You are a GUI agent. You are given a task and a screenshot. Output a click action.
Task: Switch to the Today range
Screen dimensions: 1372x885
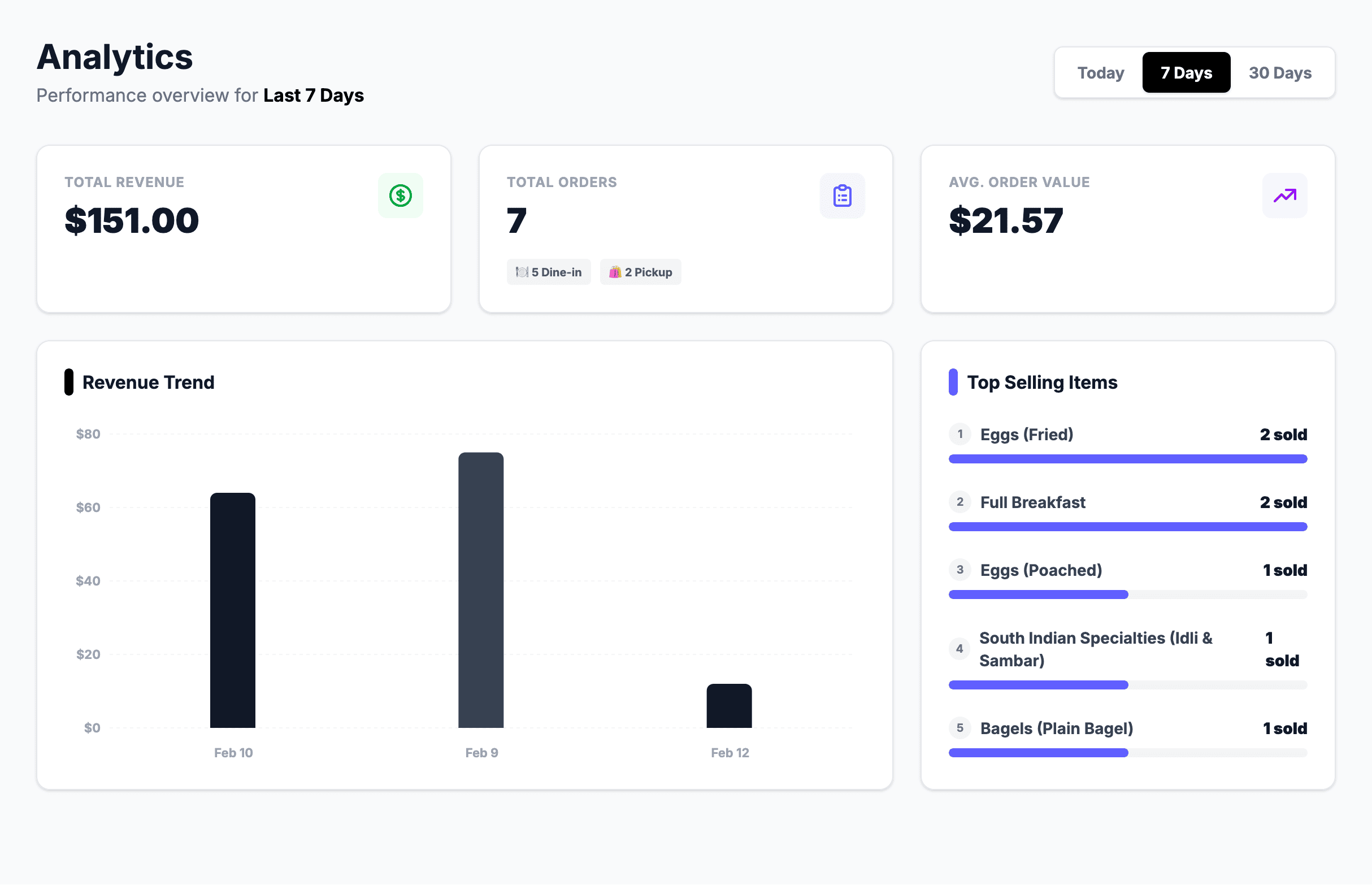pos(1100,73)
